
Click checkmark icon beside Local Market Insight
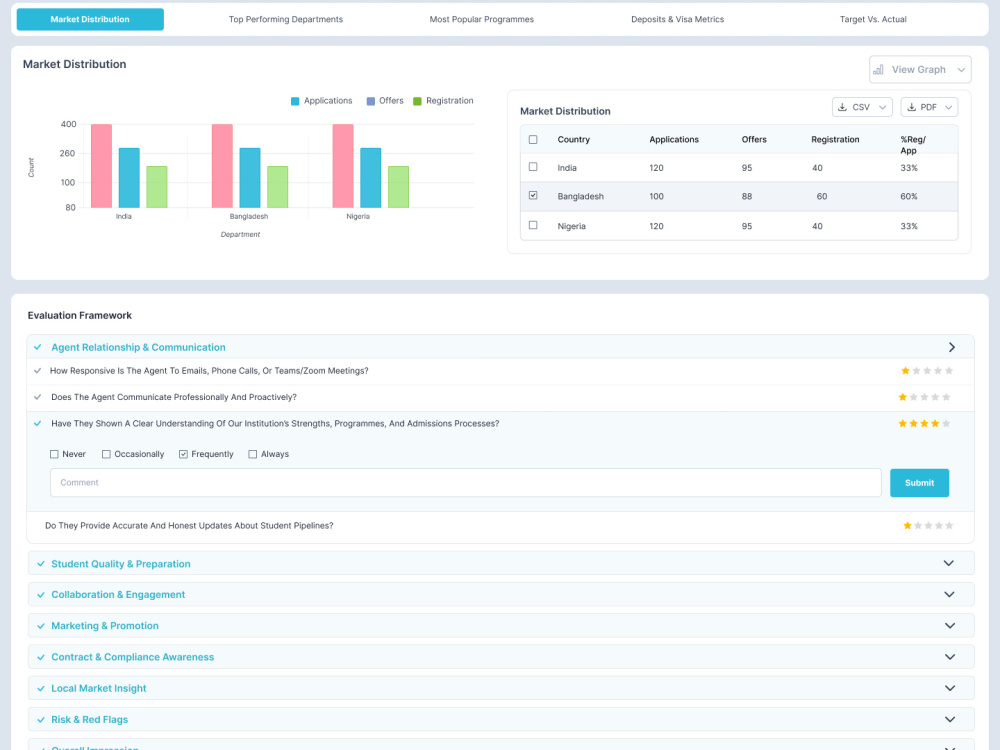41,689
